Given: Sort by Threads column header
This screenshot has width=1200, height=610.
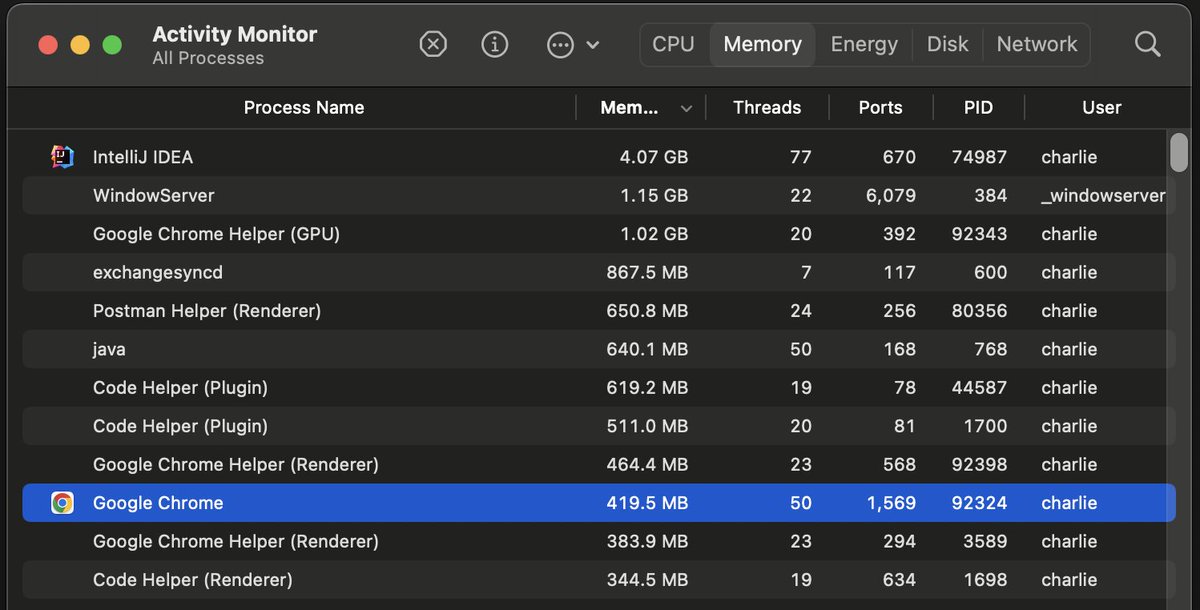Looking at the screenshot, I should pos(767,107).
